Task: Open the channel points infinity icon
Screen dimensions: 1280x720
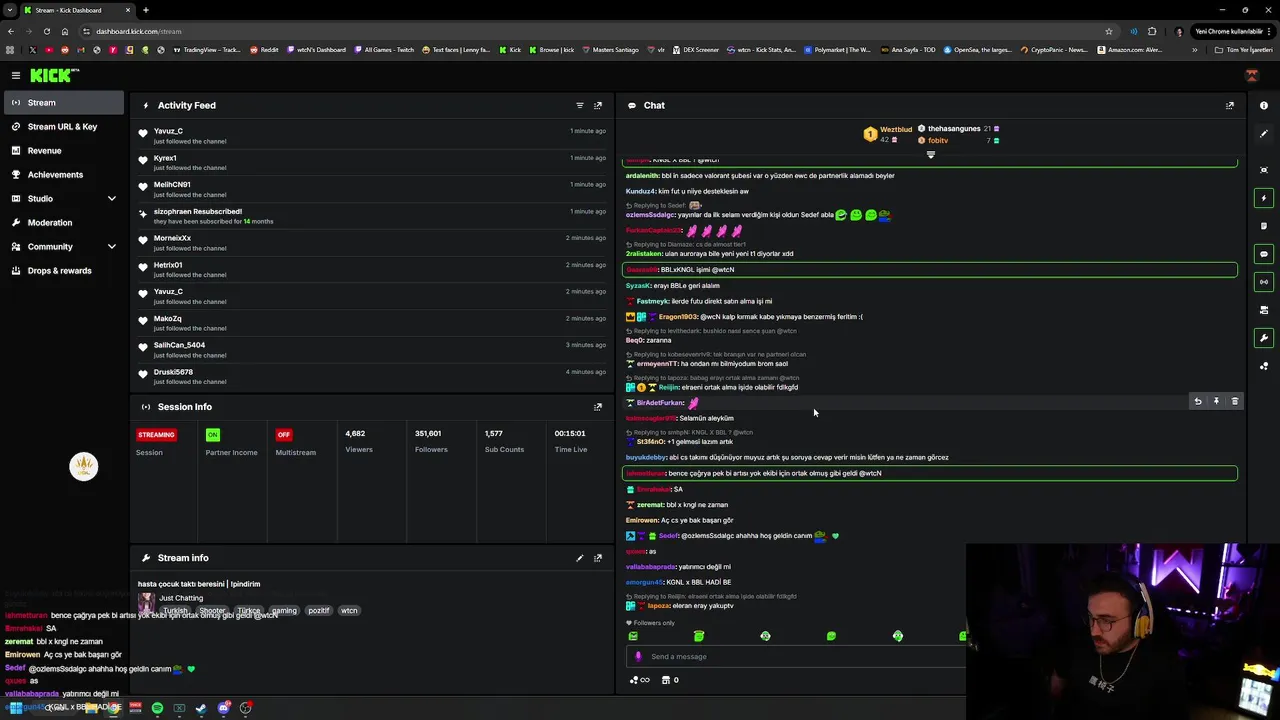Action: (639, 680)
